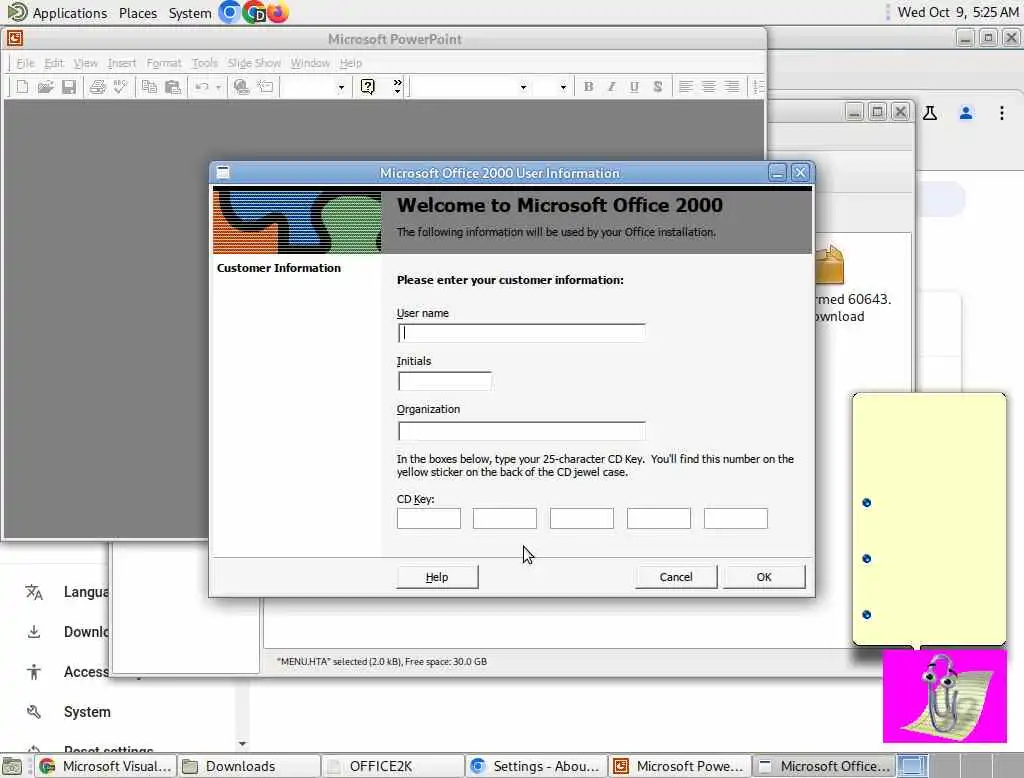Click the third bullet in Assistant balloon

[867, 615]
